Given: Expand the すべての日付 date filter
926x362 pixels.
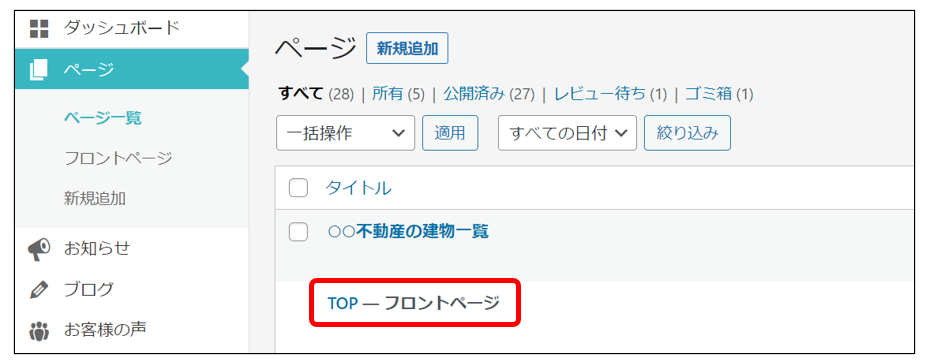Looking at the screenshot, I should coord(568,133).
